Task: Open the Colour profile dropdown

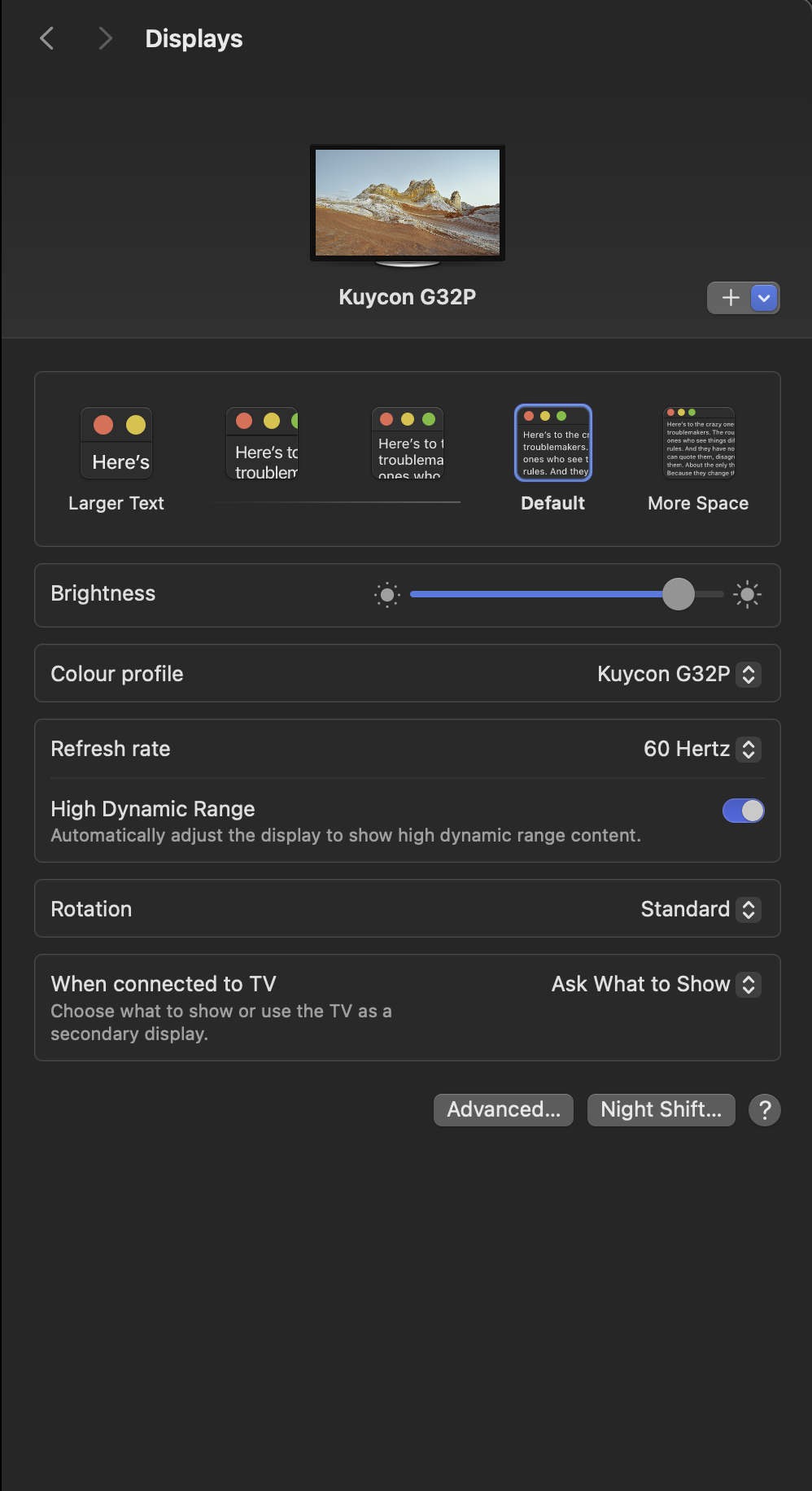Action: click(x=748, y=674)
